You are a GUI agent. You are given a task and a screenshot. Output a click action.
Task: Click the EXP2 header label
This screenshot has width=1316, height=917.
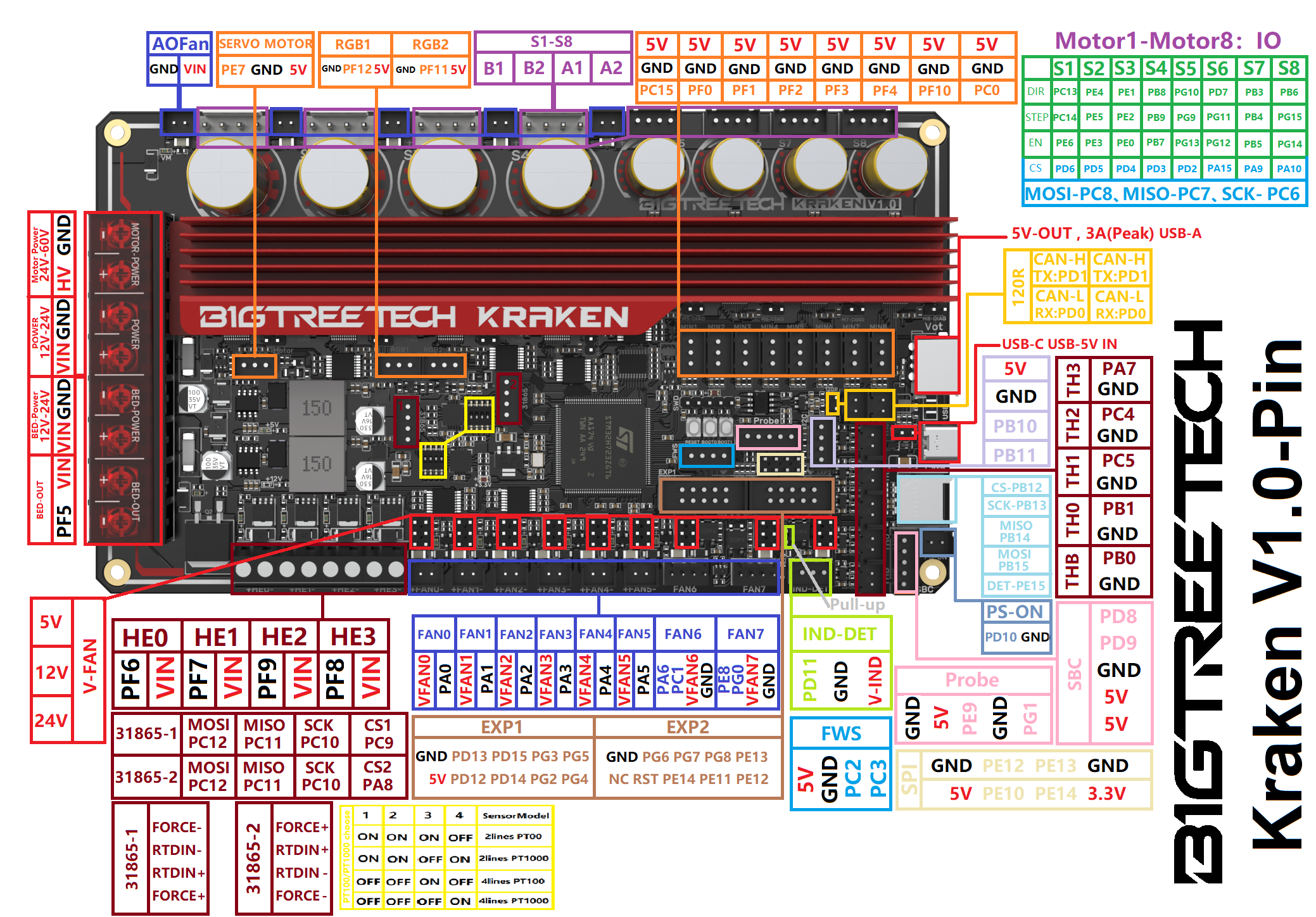click(x=688, y=727)
